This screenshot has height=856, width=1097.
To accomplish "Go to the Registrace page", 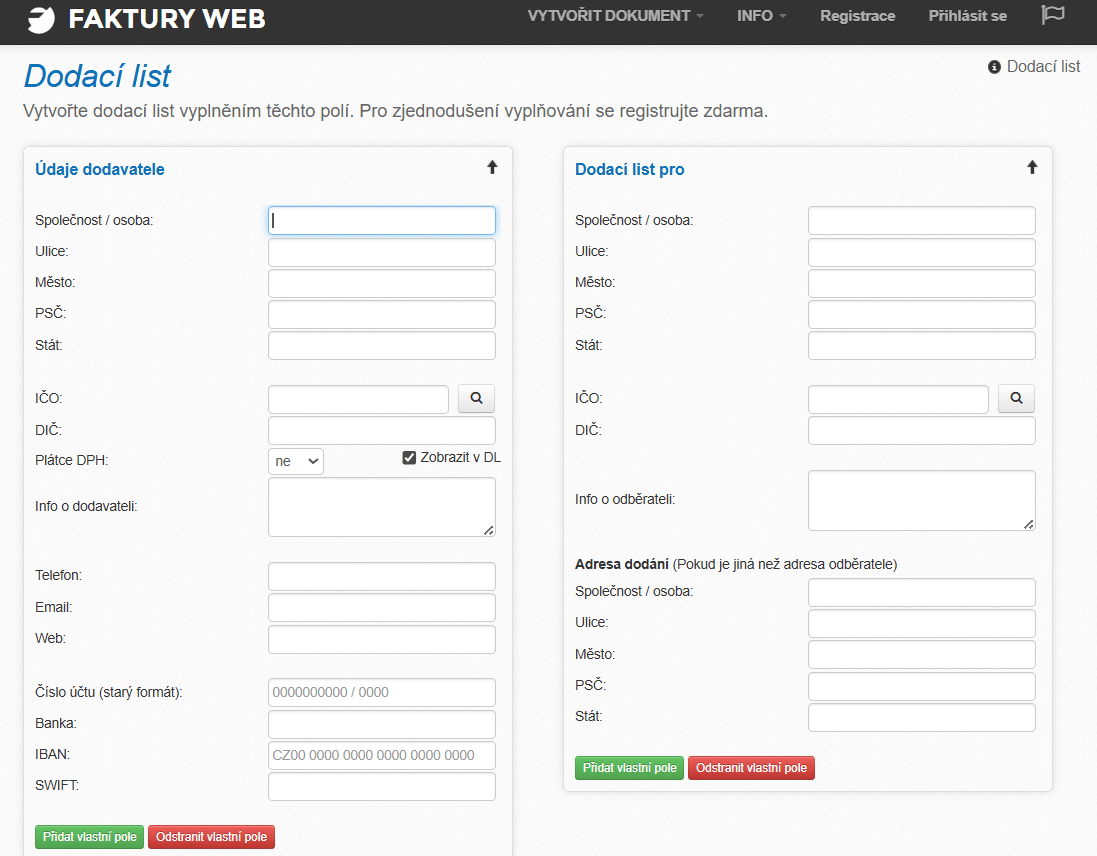I will [857, 16].
